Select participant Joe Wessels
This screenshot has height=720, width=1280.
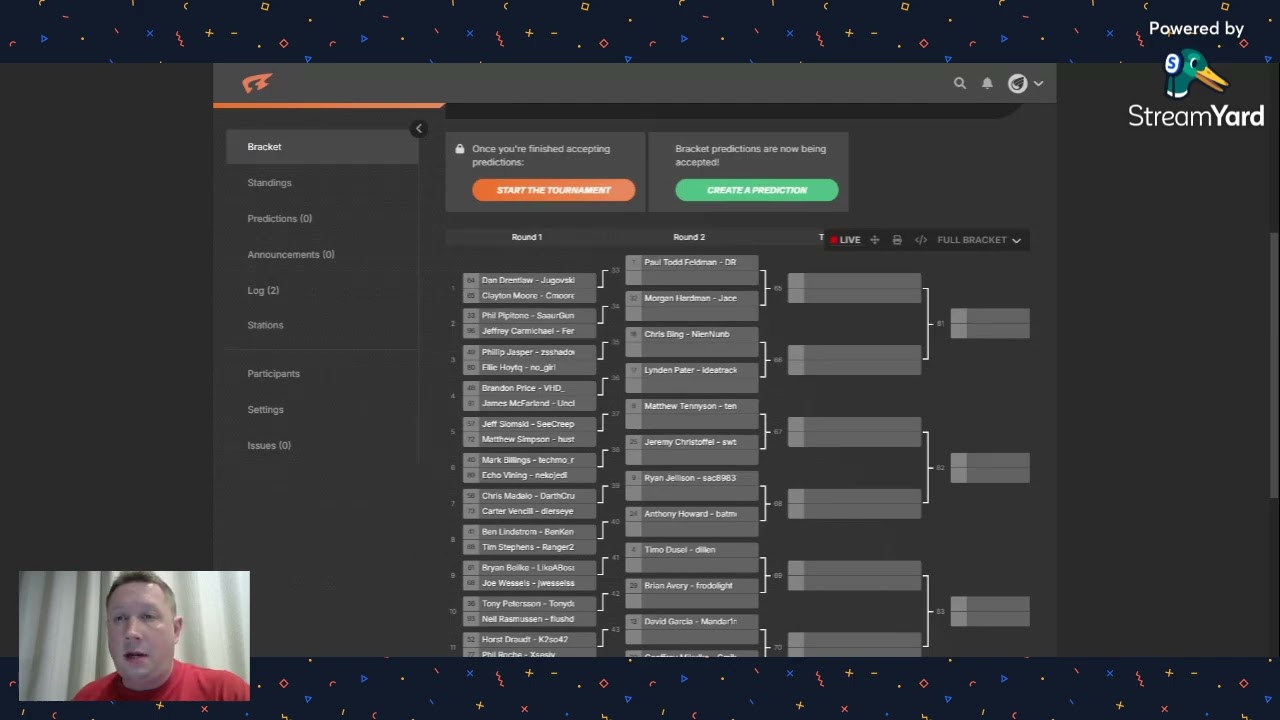(529, 583)
